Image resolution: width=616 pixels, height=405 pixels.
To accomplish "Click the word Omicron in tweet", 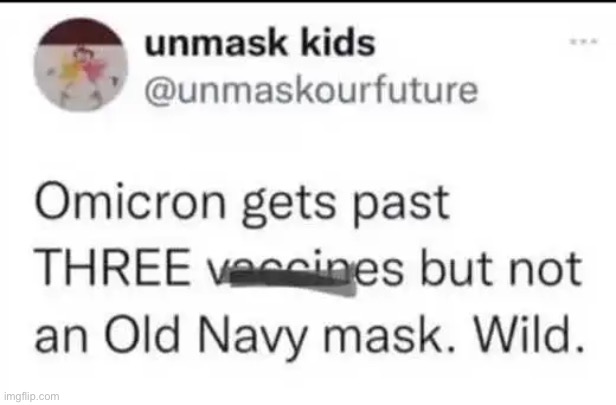I will 130,203.
